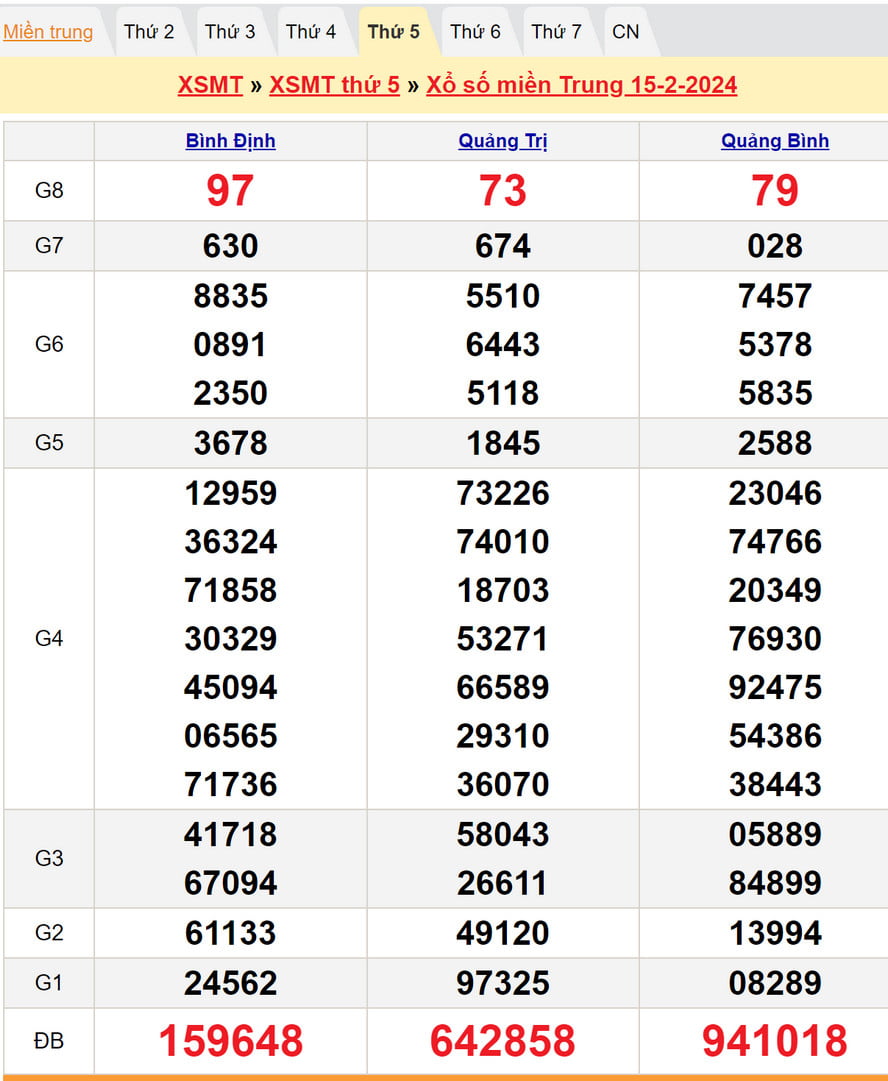This screenshot has height=1081, width=888.
Task: Select the Thứ 3 tab
Action: pyautogui.click(x=230, y=32)
